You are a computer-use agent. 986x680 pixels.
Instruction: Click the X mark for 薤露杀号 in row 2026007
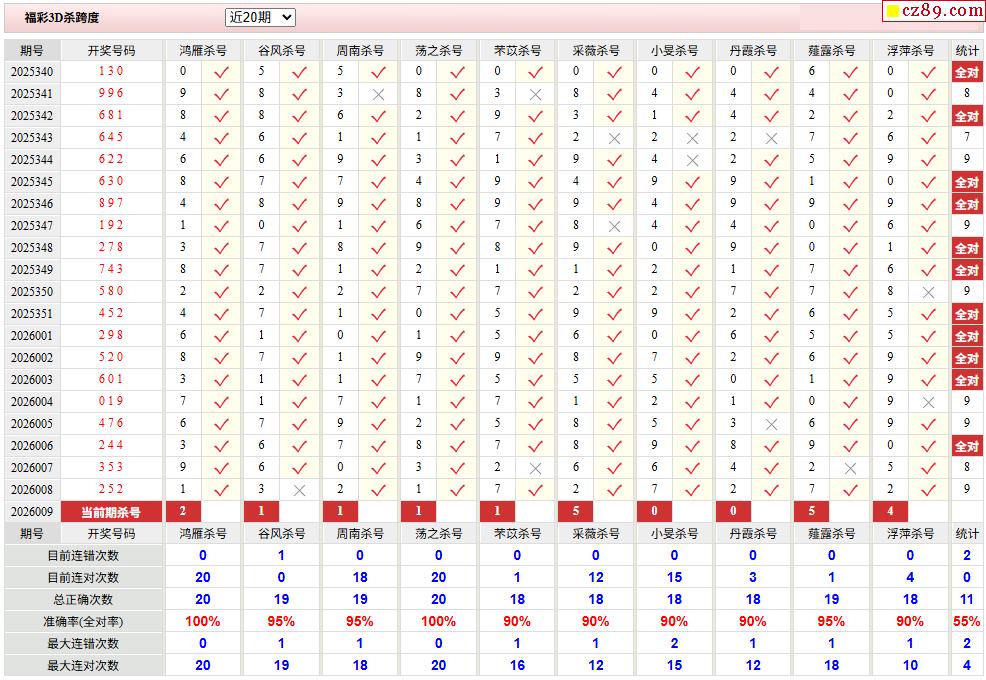tap(849, 468)
